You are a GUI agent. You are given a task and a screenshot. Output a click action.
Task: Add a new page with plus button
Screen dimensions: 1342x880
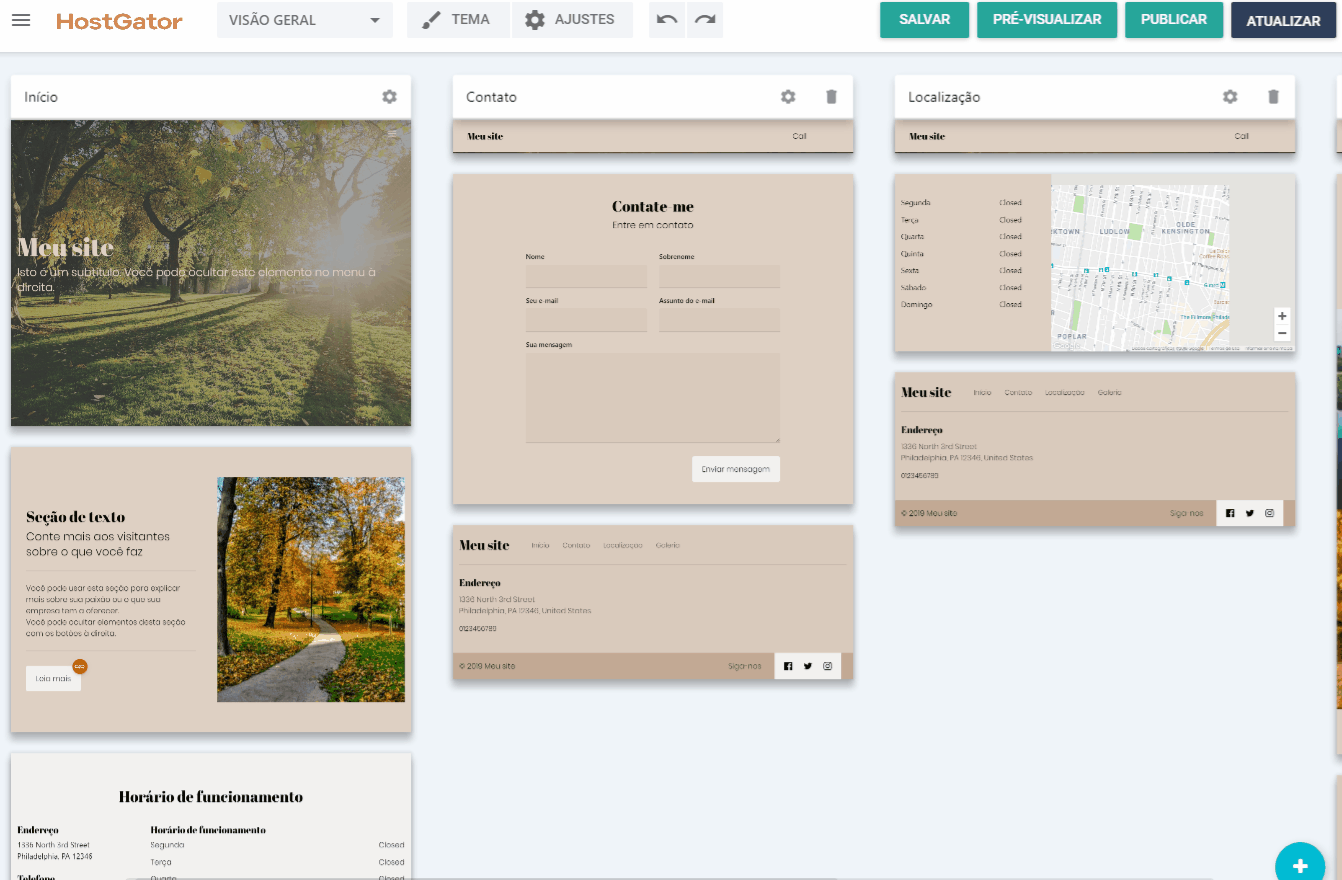(x=1300, y=866)
